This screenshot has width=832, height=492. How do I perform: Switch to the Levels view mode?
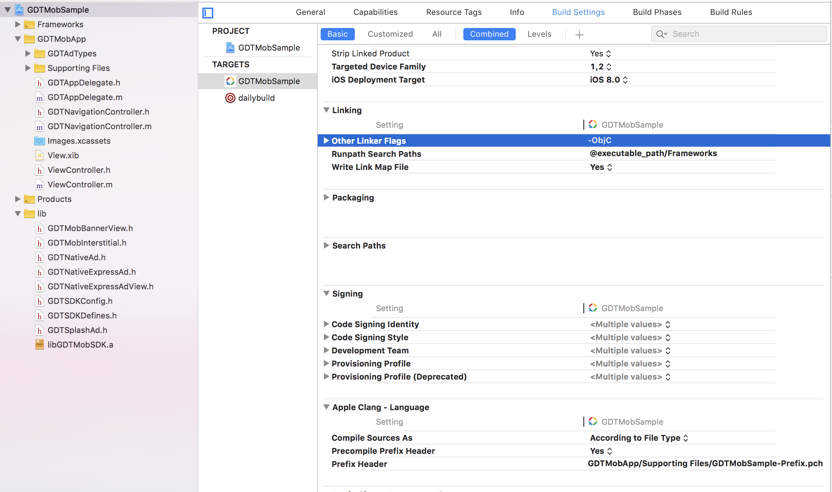coord(539,34)
